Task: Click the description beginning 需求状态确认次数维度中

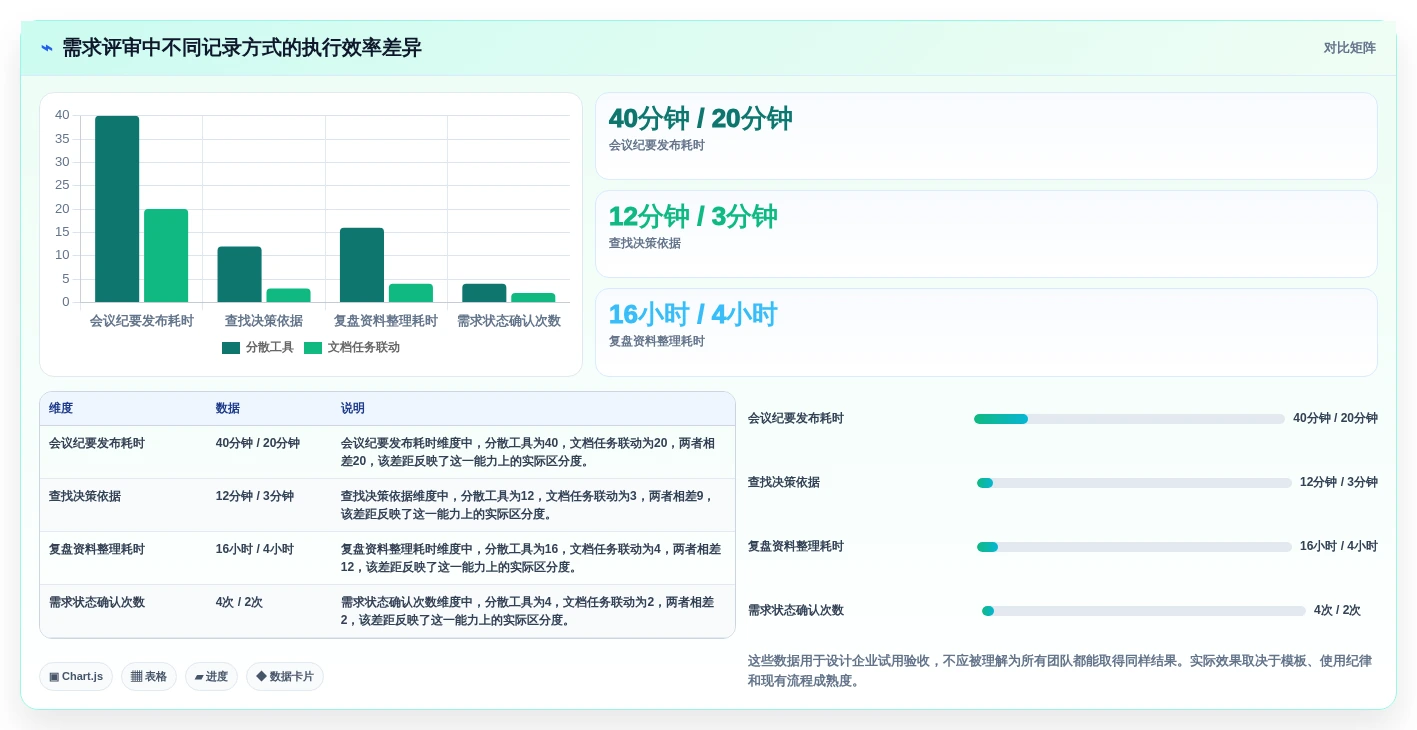Action: 531,611
